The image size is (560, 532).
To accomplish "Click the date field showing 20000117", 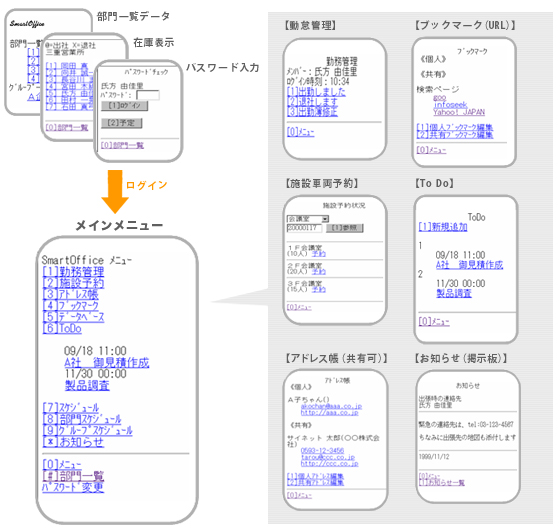I will point(304,228).
